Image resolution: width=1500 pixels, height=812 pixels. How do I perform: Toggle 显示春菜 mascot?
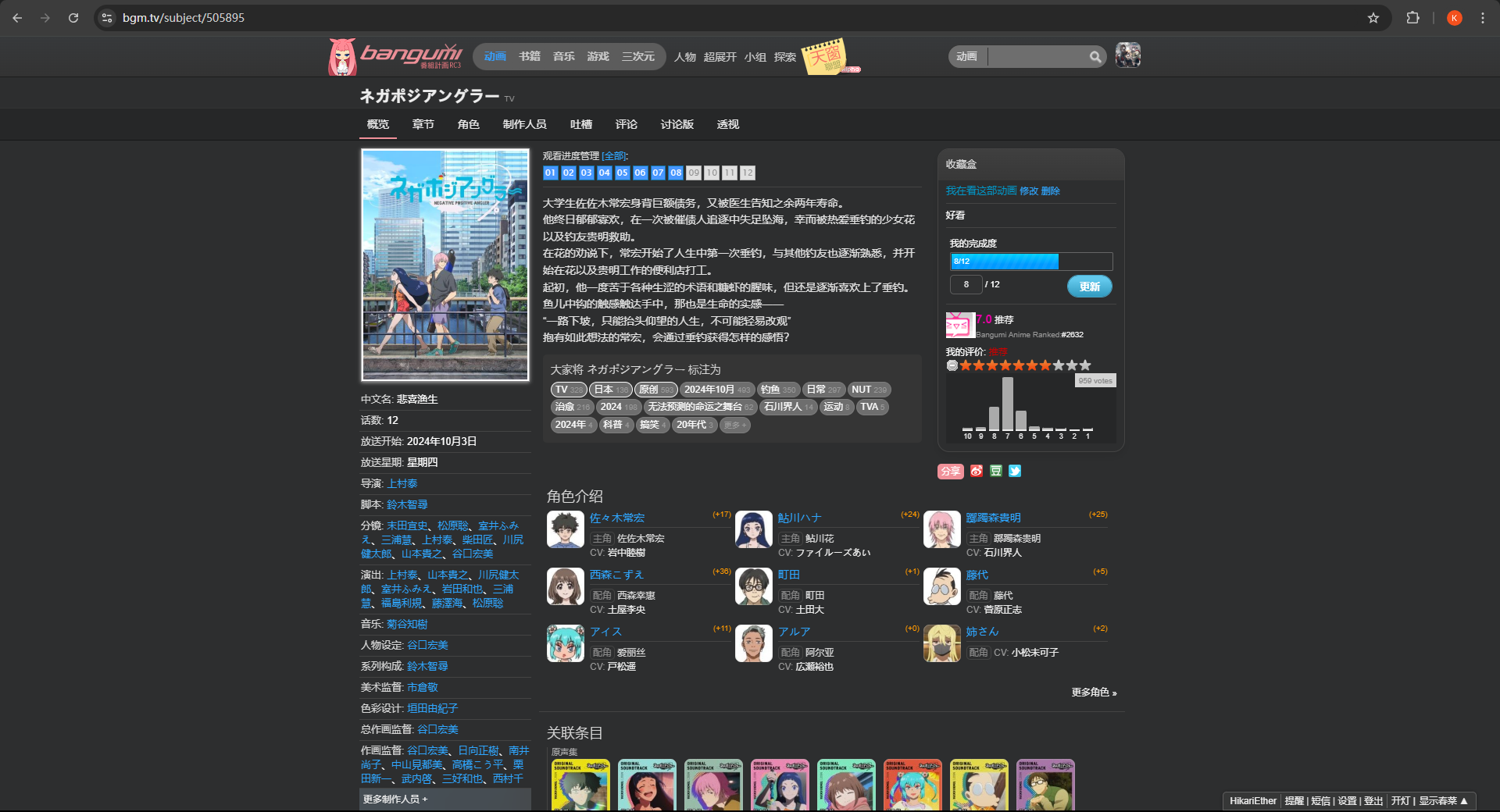[1443, 801]
